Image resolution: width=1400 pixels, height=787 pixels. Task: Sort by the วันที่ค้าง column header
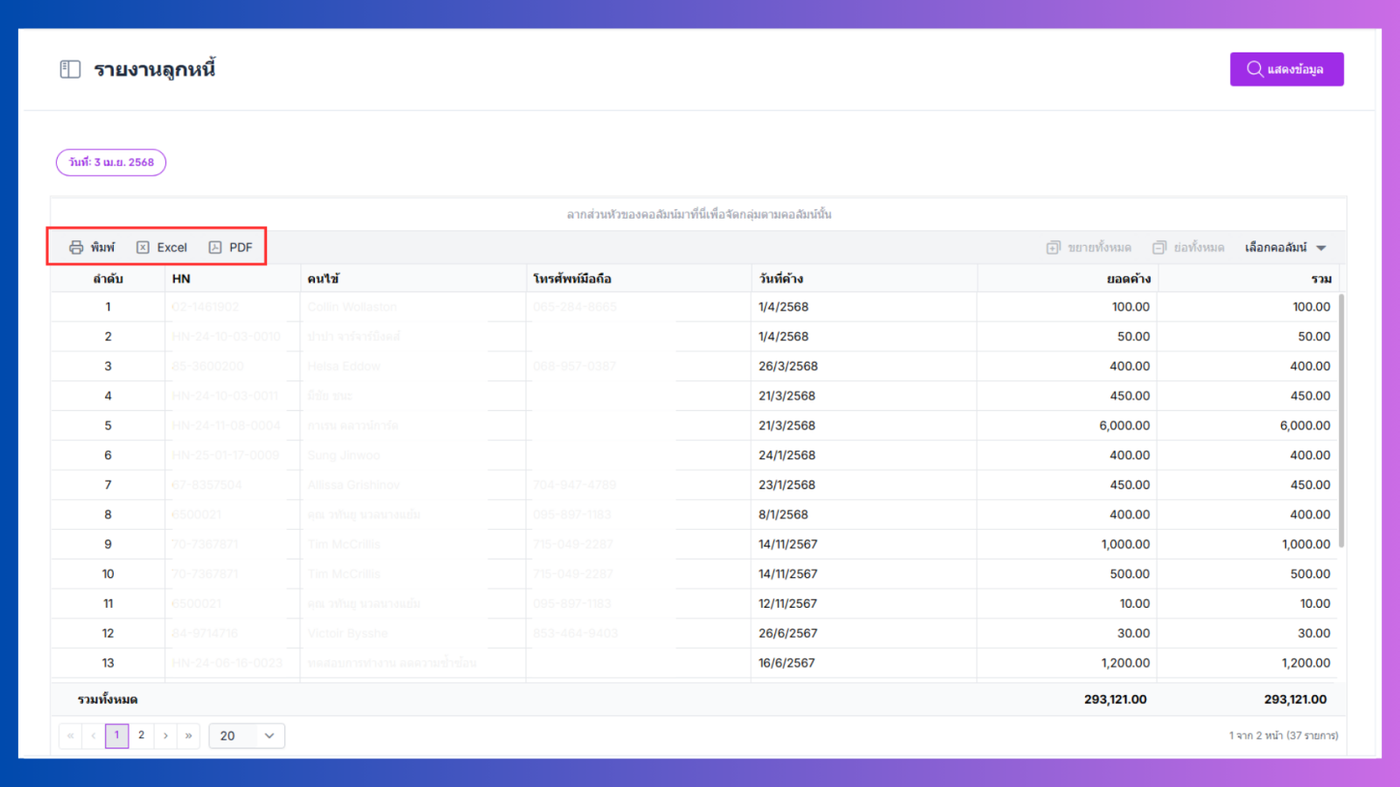pos(864,278)
